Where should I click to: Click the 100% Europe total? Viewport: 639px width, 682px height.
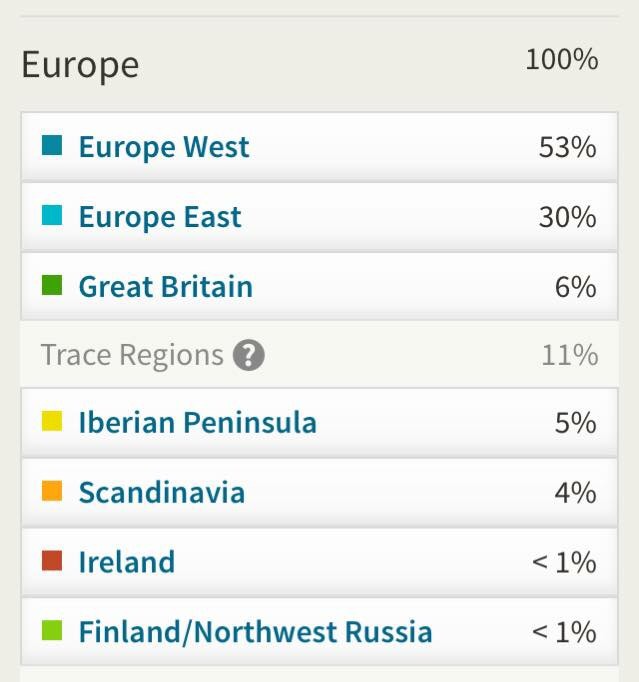[561, 59]
